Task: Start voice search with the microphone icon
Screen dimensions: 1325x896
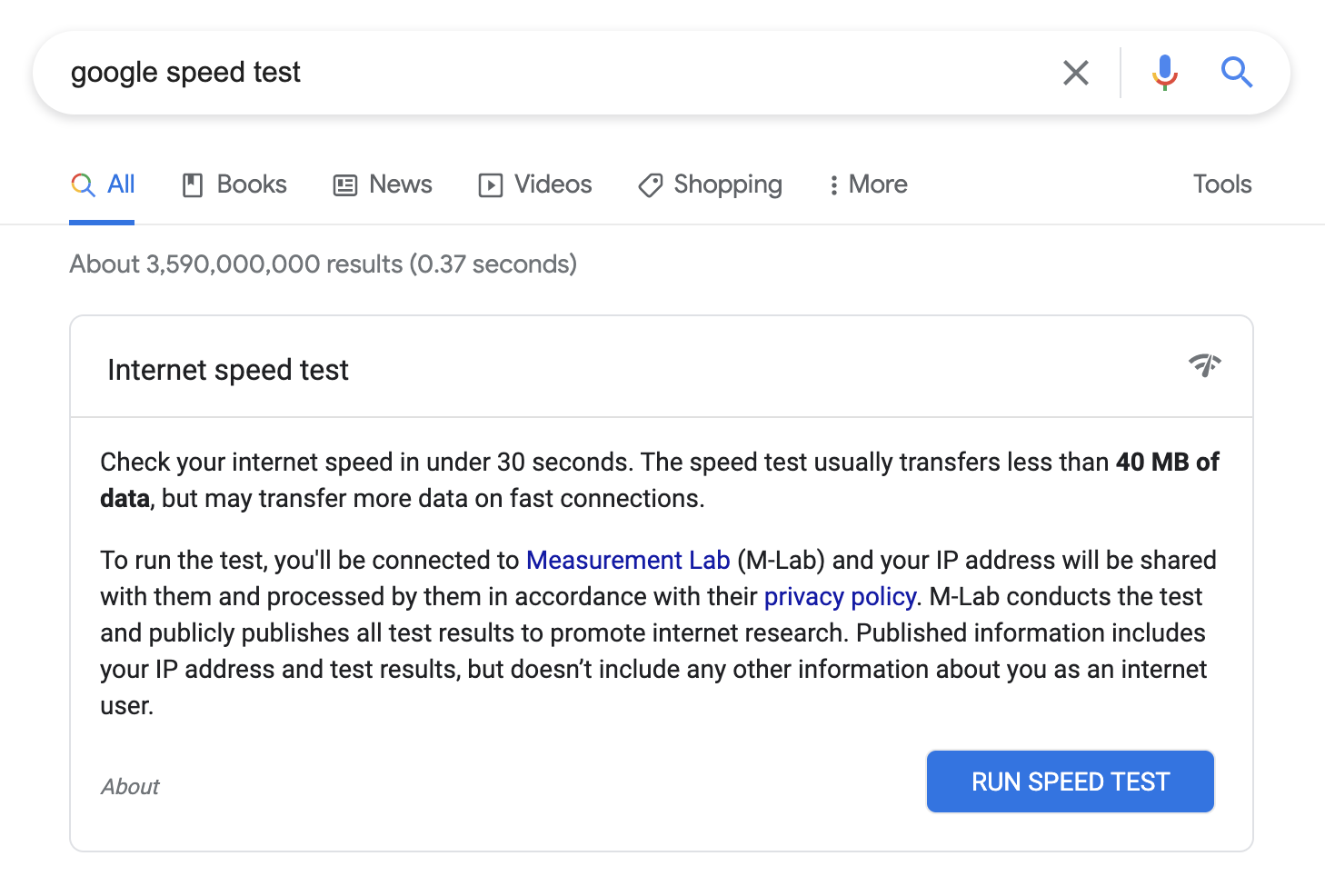Action: [1164, 73]
